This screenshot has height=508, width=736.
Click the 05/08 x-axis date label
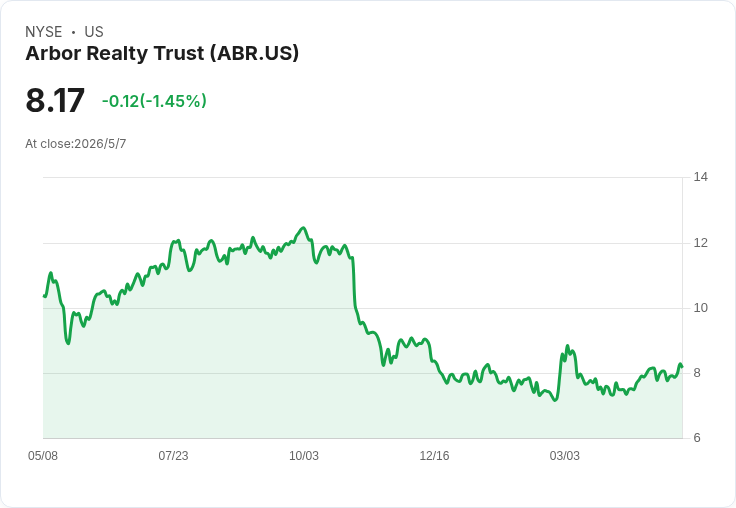(43, 456)
